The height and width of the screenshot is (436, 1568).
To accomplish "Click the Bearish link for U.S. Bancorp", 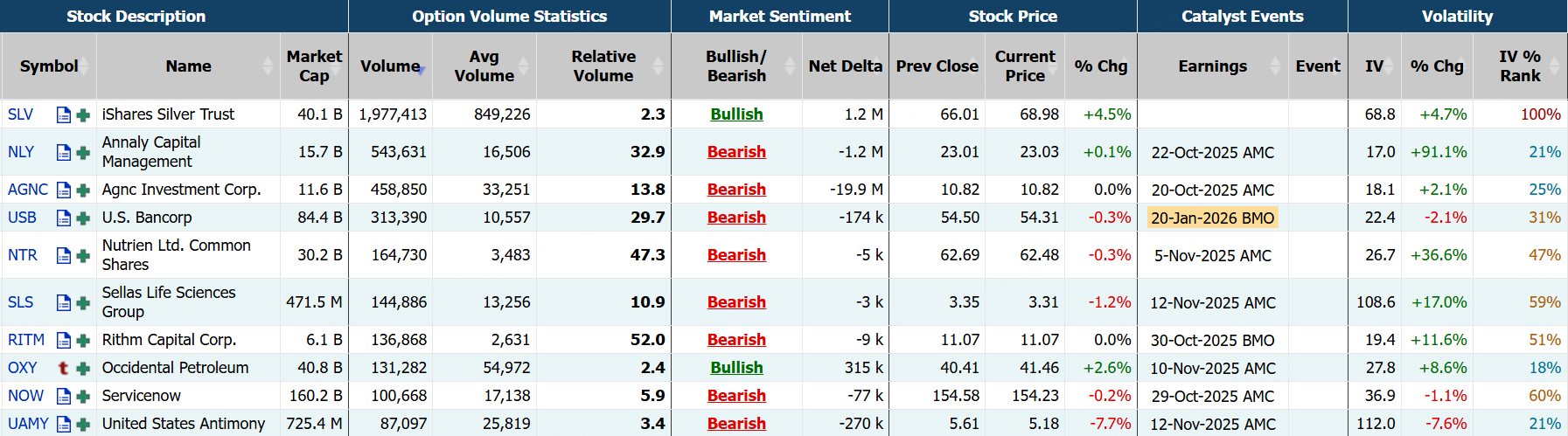I will [x=736, y=218].
